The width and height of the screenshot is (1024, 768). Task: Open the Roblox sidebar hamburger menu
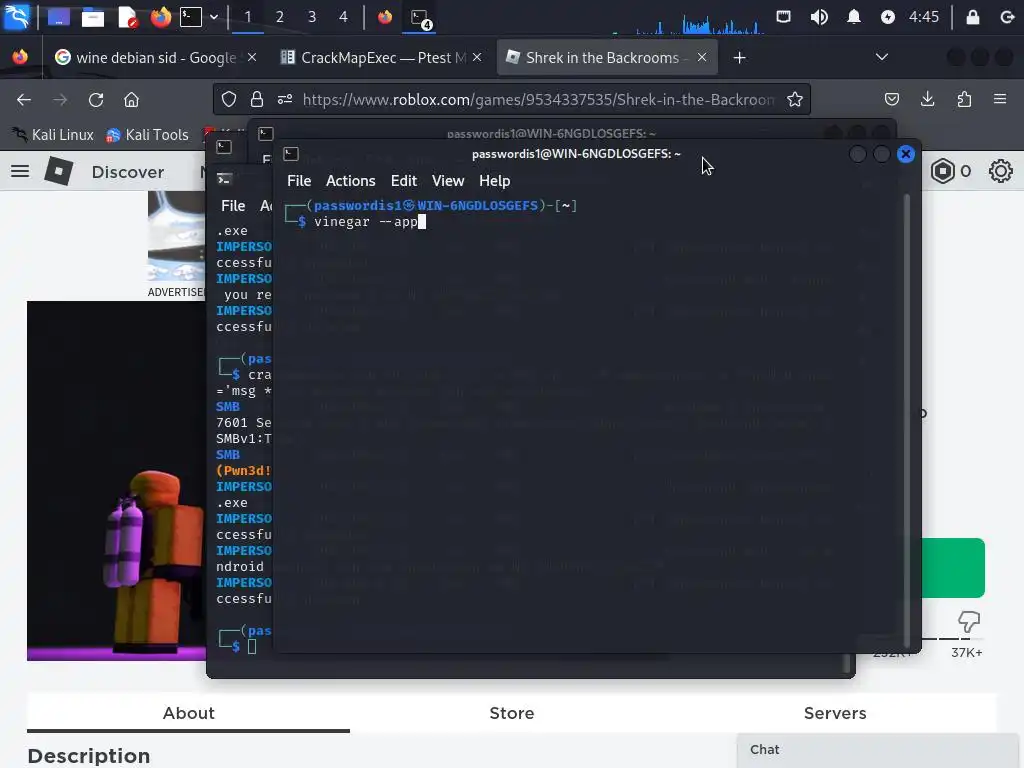click(20, 171)
